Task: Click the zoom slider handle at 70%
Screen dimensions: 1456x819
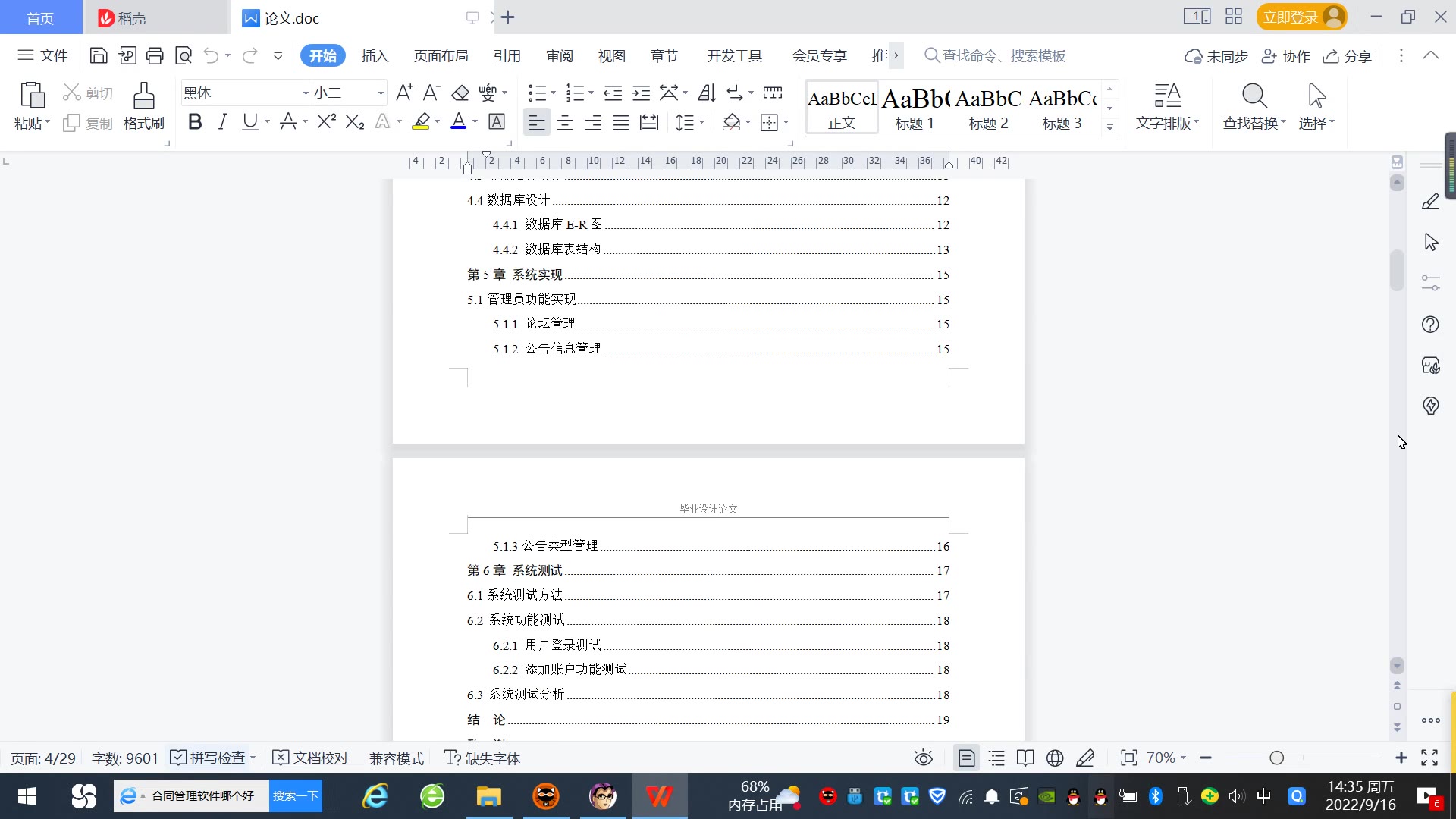Action: pos(1276,758)
